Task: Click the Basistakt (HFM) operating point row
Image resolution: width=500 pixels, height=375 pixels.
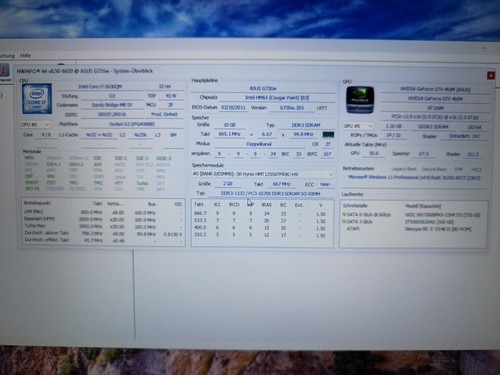Action: click(103, 219)
